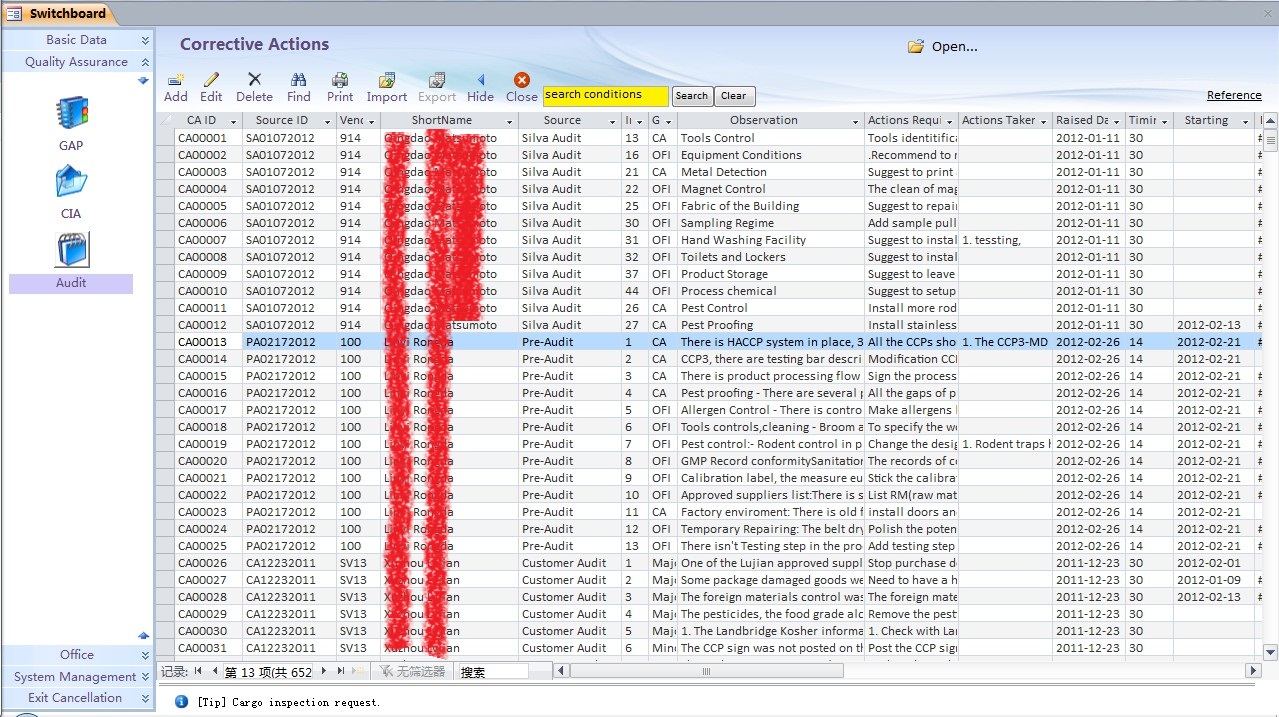Click the "Magnet Control" observation cell
The height and width of the screenshot is (717, 1279).
[771, 189]
